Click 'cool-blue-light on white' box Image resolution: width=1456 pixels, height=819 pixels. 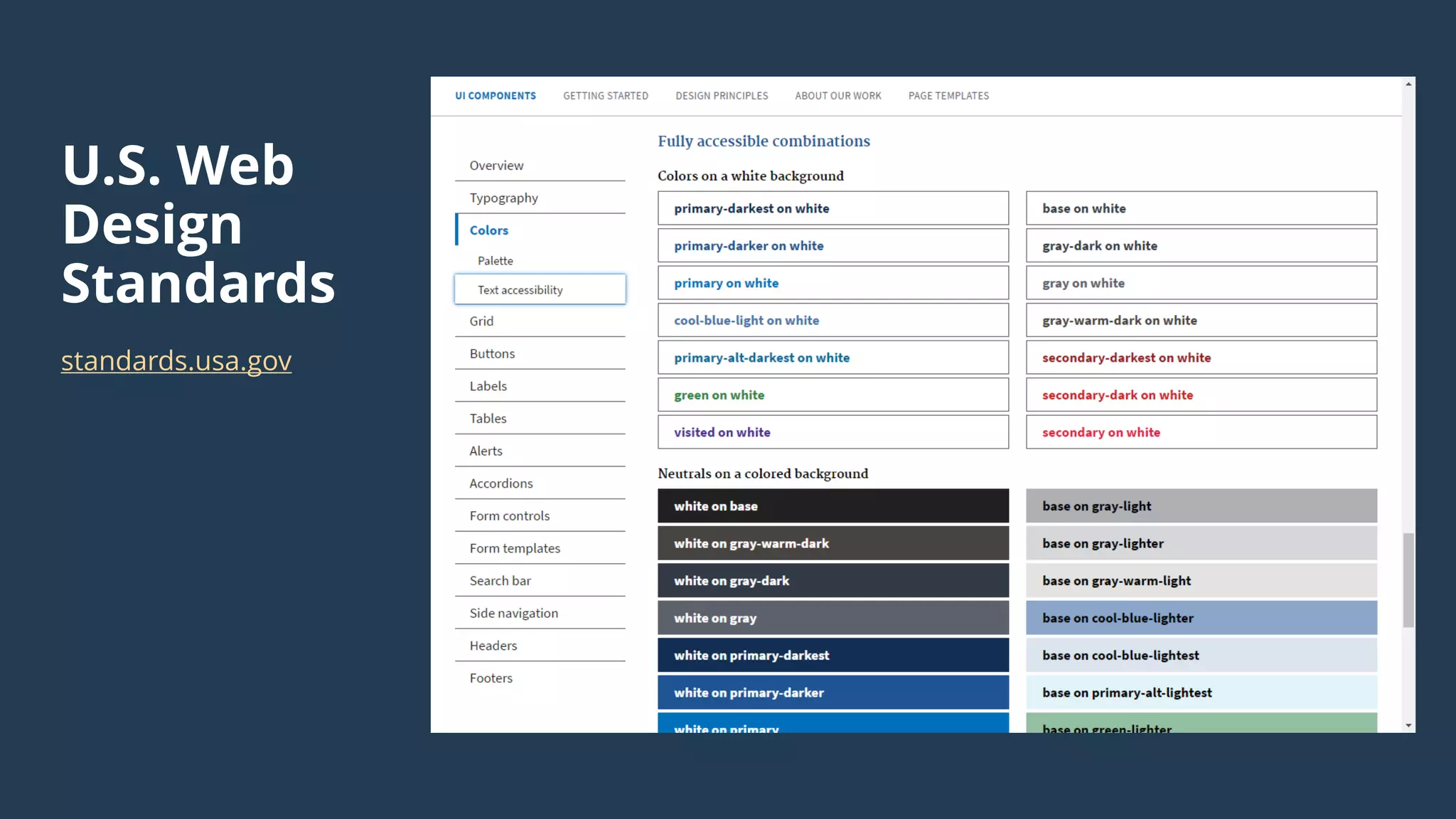click(x=833, y=321)
